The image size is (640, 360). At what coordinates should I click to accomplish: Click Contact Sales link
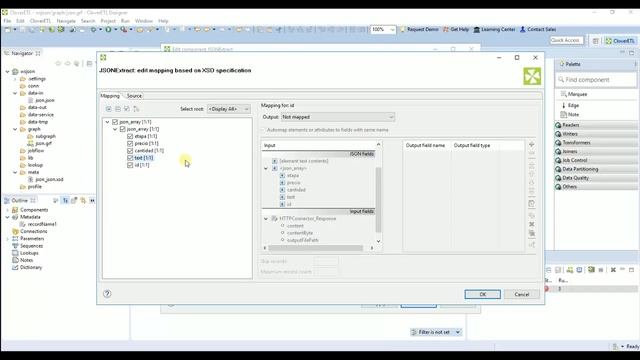pos(538,29)
